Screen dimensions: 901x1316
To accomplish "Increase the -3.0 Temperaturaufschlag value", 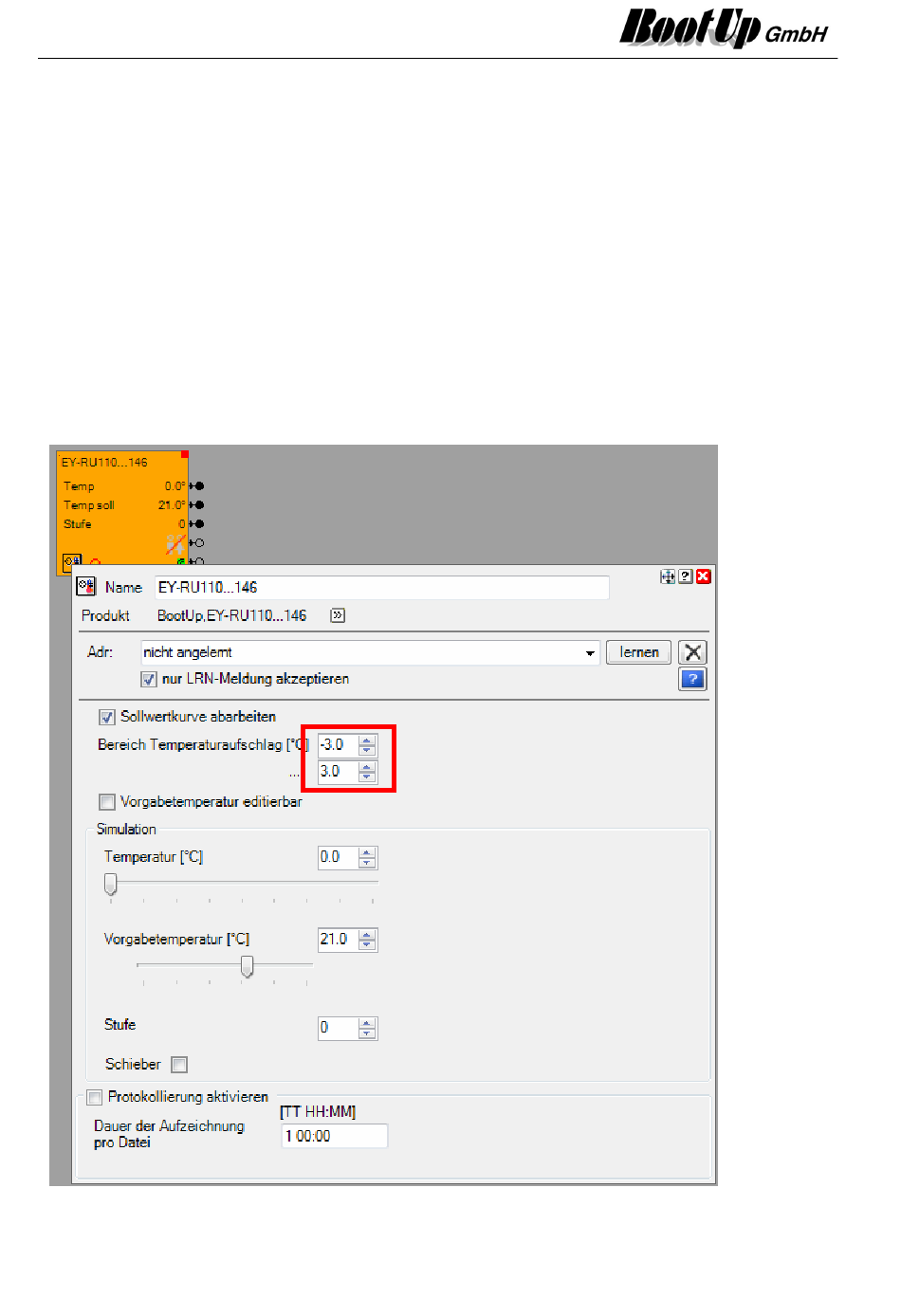I will click(x=367, y=740).
